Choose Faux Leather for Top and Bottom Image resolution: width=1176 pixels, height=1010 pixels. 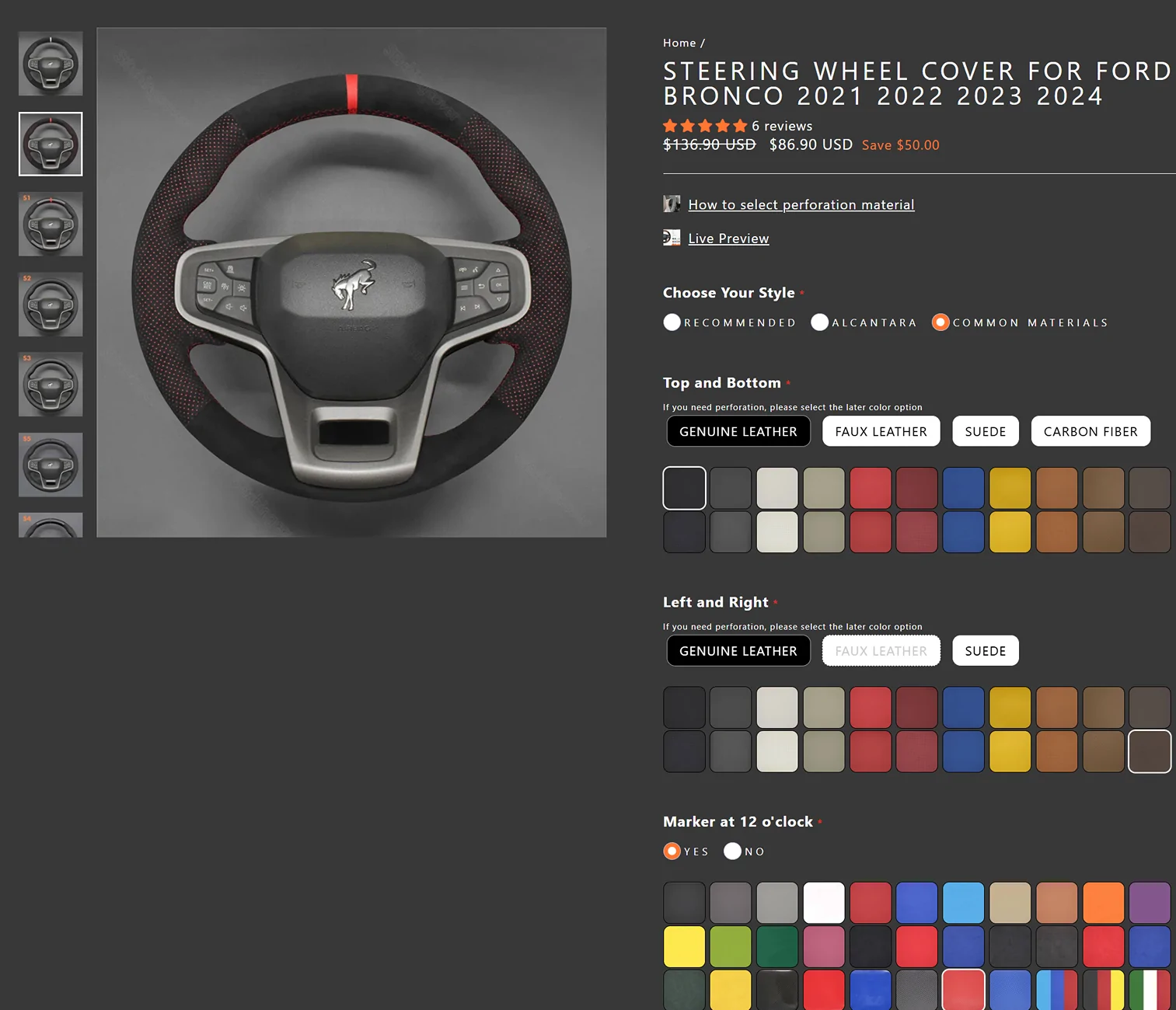point(881,431)
